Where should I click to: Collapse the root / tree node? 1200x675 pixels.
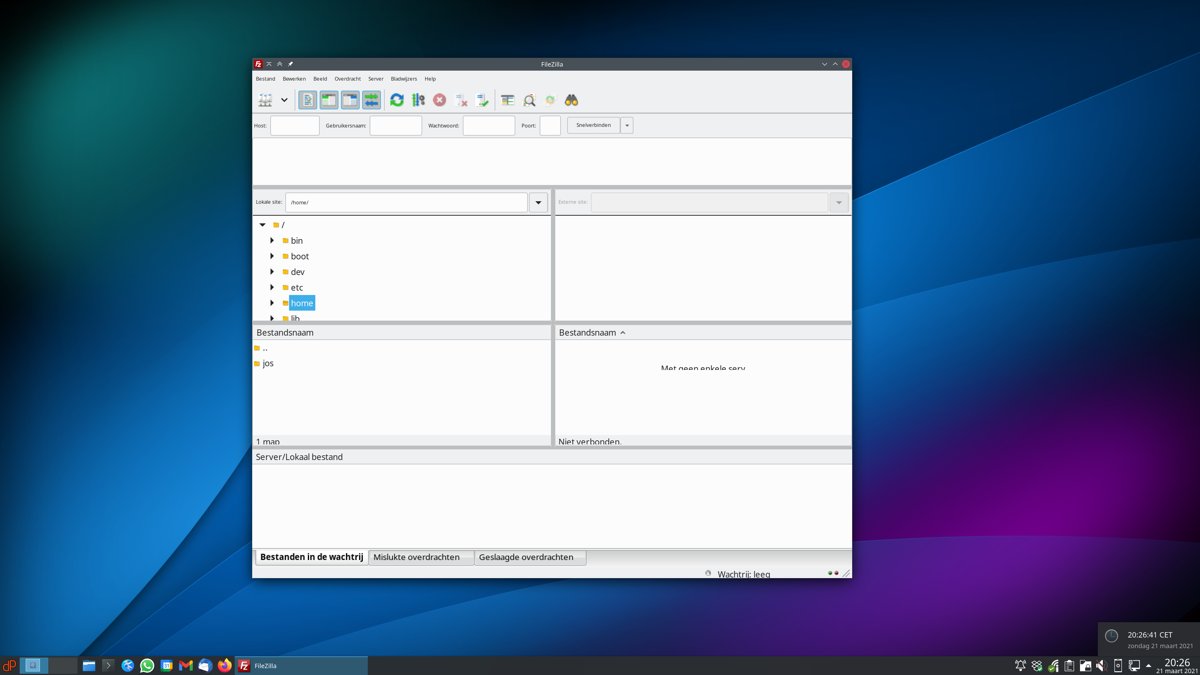262,225
